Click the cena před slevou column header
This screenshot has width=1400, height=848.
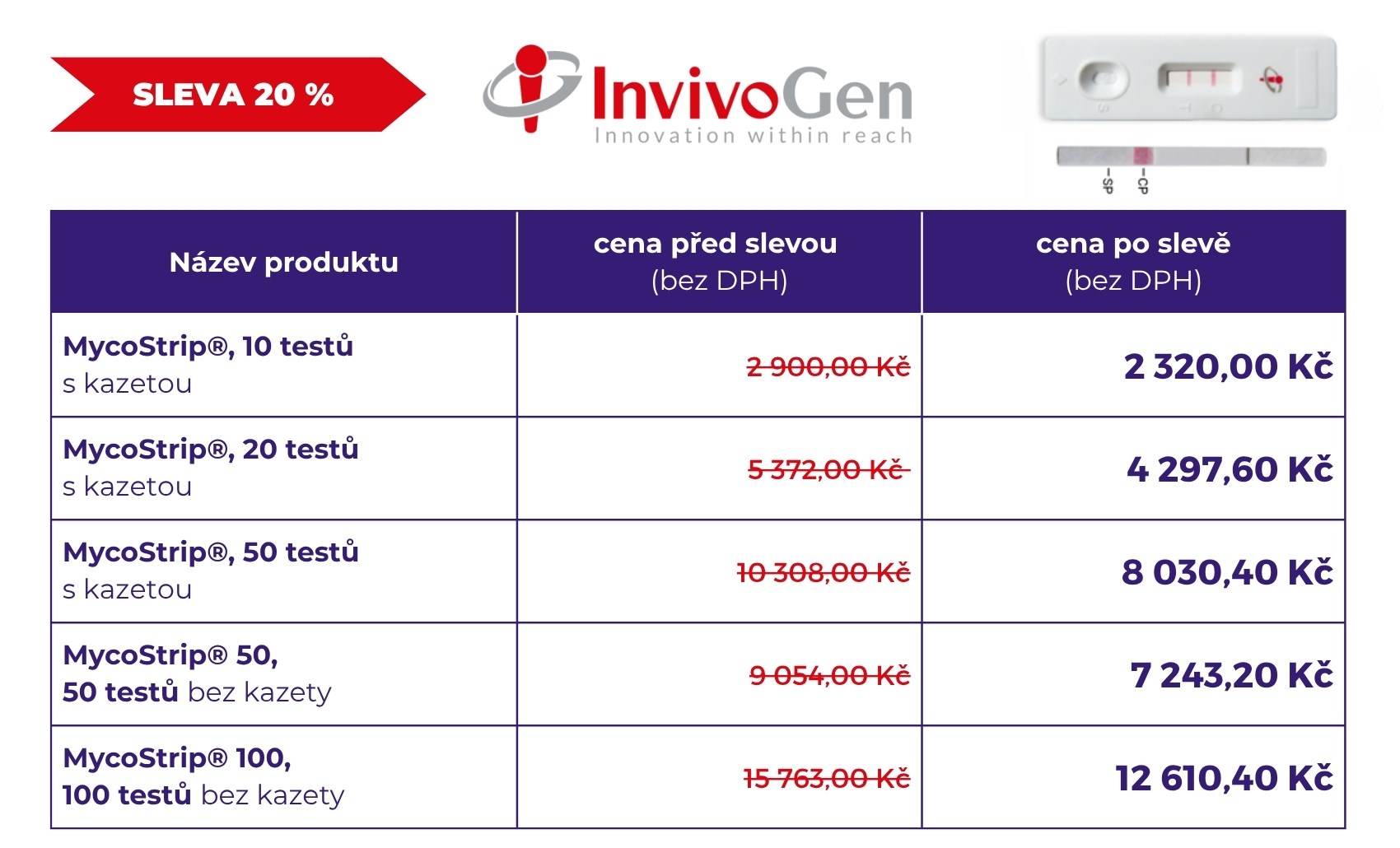(x=719, y=262)
